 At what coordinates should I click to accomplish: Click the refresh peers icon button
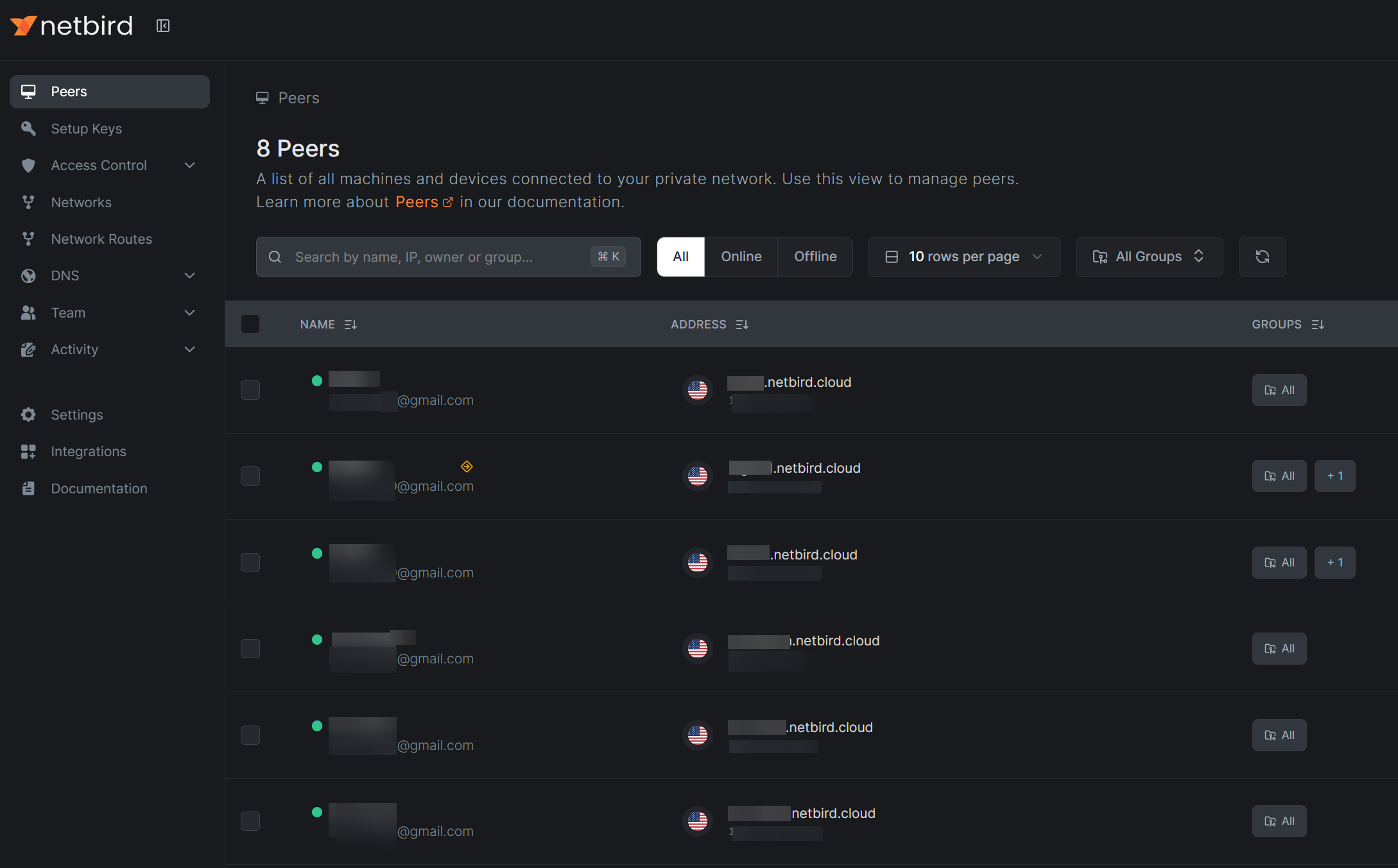click(1262, 257)
